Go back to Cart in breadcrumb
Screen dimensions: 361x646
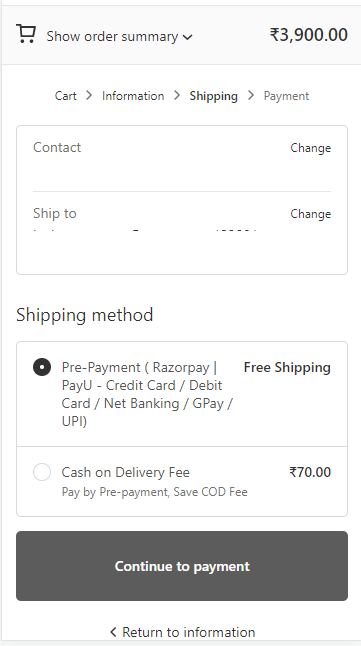[x=66, y=96]
